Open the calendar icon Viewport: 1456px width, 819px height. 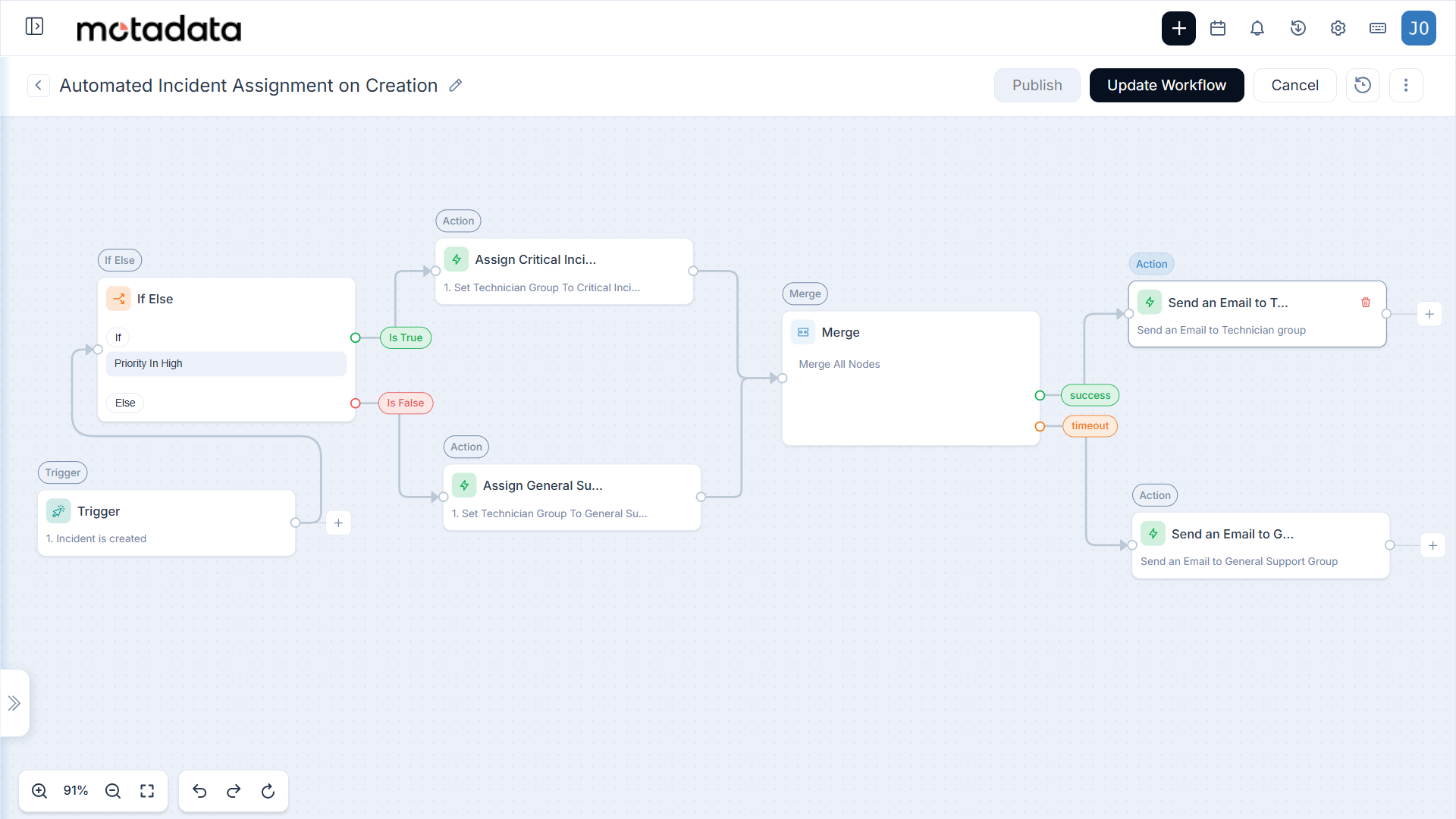pyautogui.click(x=1218, y=28)
